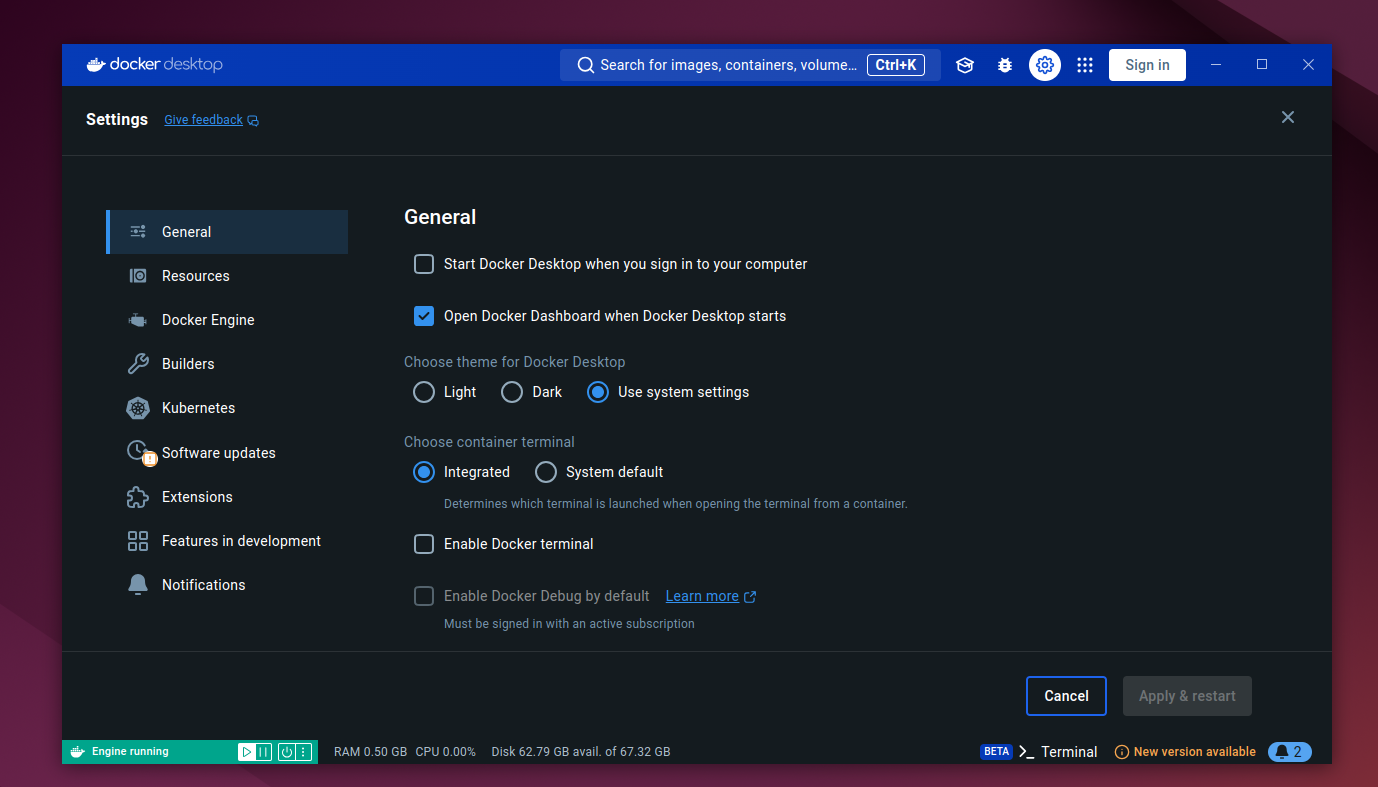The image size is (1378, 787).
Task: Click the RAM 0.50 GB status text
Action: [x=370, y=752]
